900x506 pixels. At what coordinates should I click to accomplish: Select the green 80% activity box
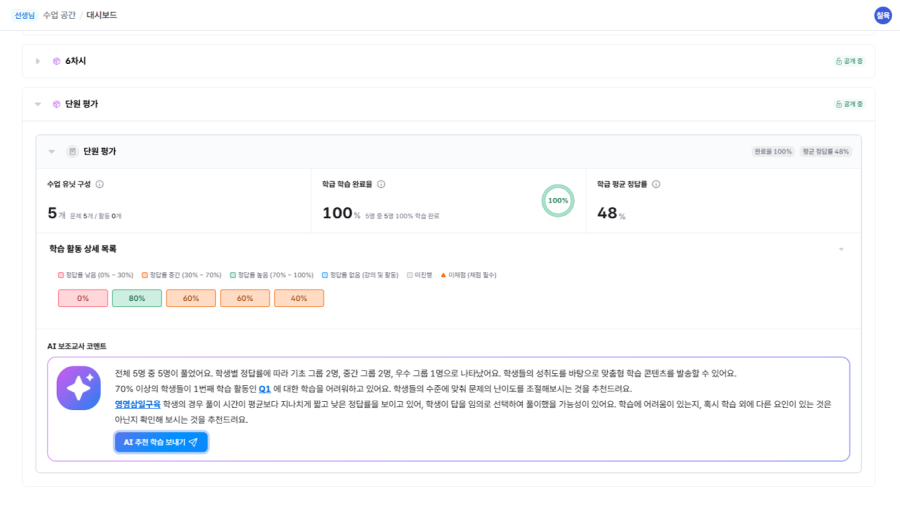[x=137, y=298]
